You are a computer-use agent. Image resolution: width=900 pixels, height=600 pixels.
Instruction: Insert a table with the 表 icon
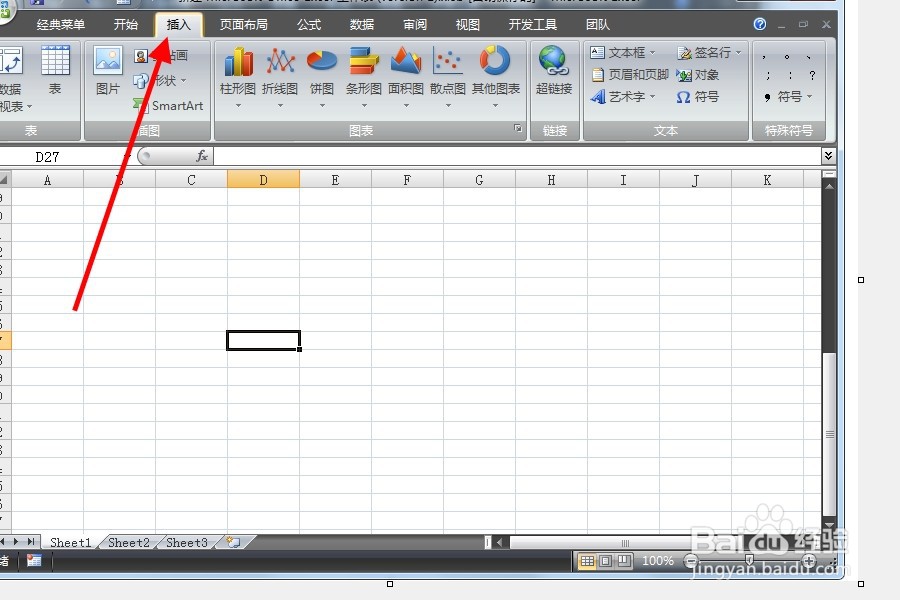point(55,71)
